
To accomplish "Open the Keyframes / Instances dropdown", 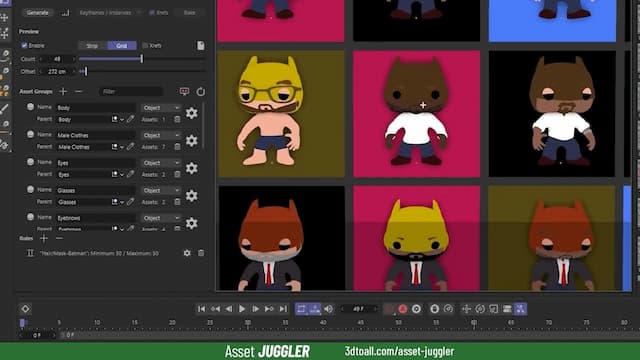I will pyautogui.click(x=109, y=13).
